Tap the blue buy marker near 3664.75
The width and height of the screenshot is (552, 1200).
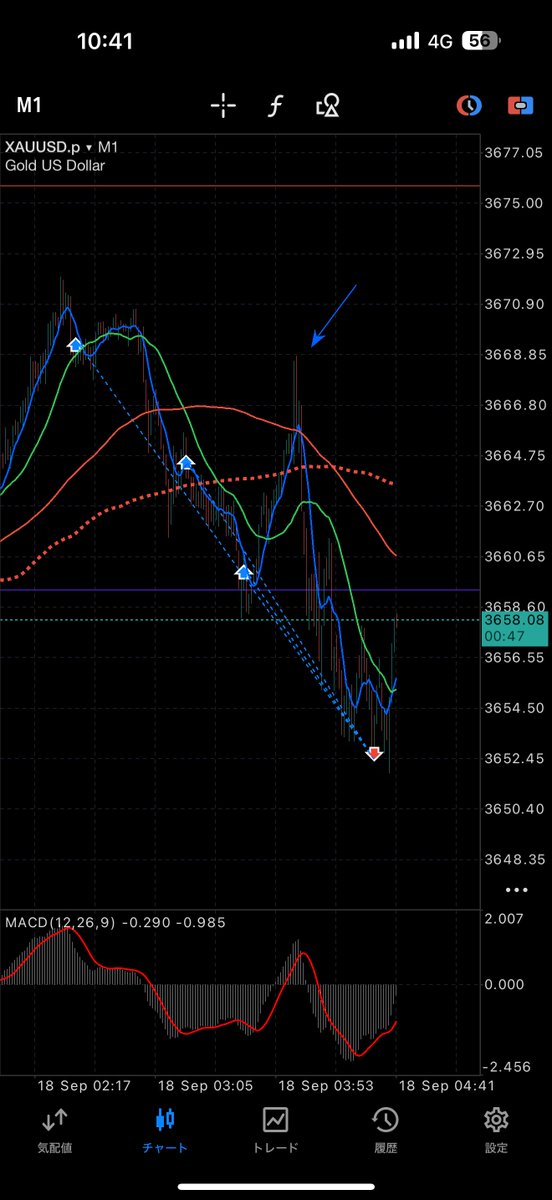click(x=186, y=462)
